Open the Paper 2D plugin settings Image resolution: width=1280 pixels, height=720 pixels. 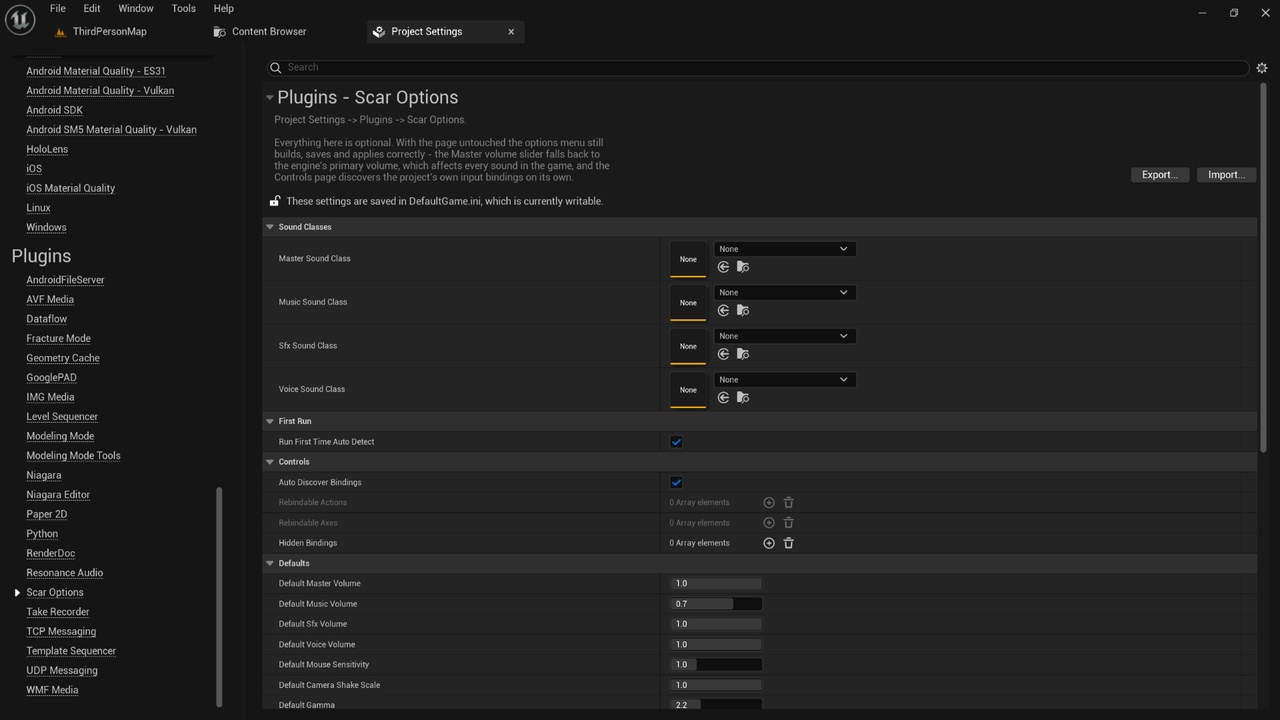[47, 514]
